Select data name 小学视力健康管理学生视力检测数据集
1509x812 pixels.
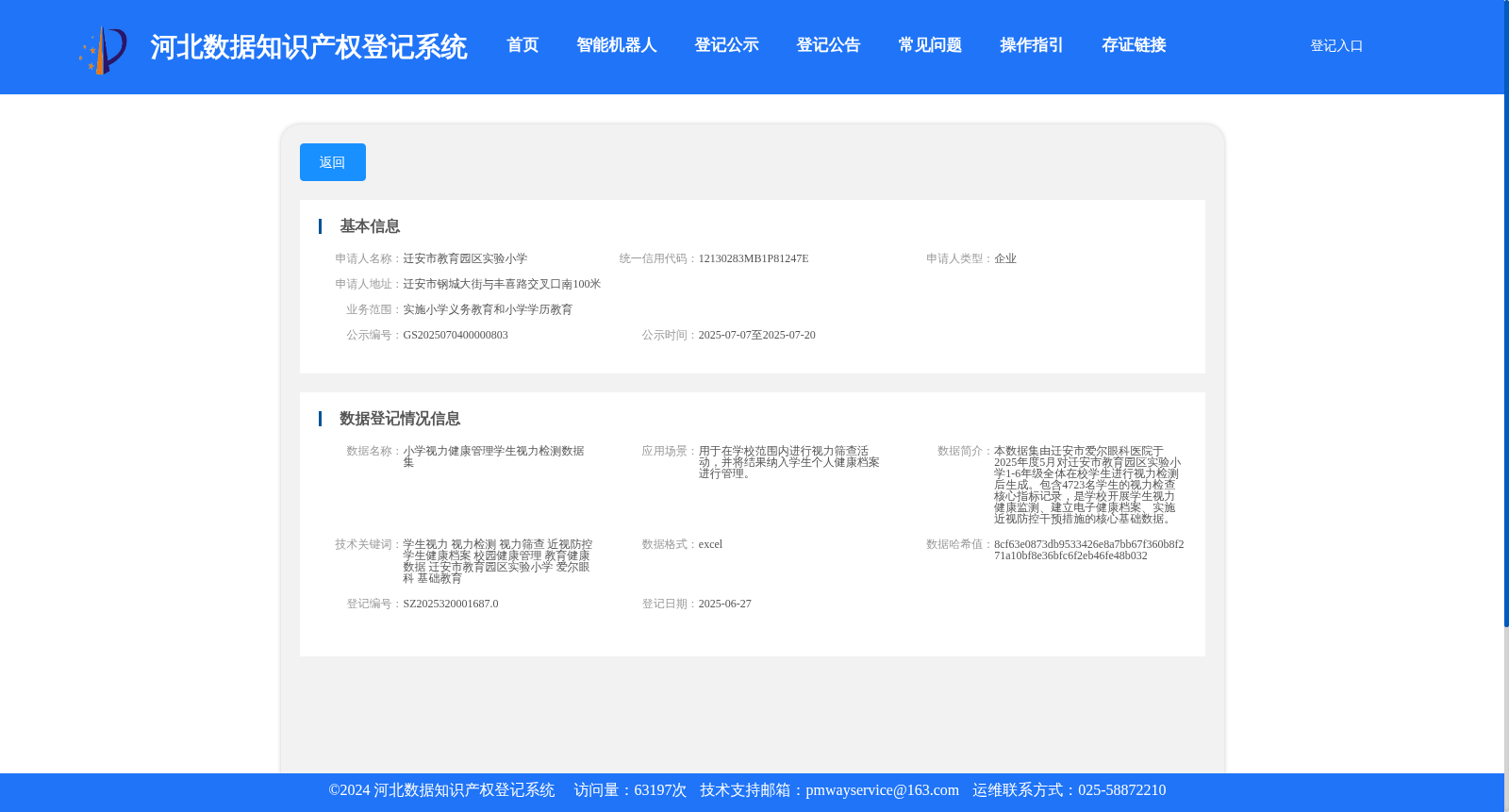tap(493, 456)
